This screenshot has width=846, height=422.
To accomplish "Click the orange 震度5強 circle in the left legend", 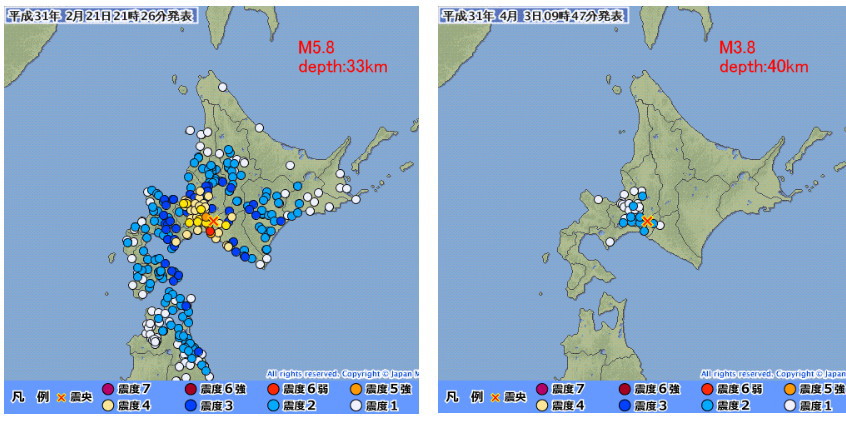I will (x=356, y=389).
